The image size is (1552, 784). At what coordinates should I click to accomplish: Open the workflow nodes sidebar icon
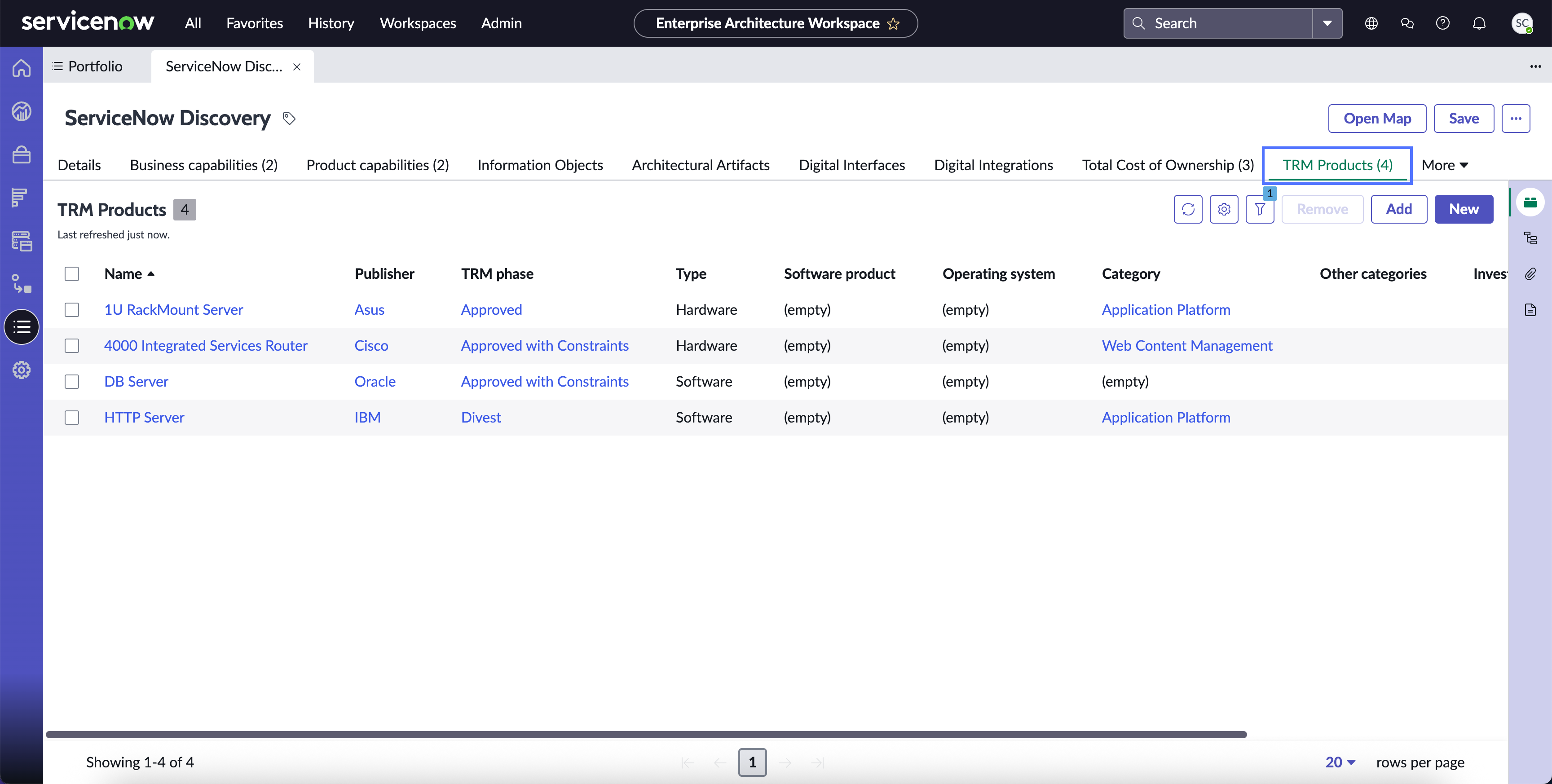22,284
